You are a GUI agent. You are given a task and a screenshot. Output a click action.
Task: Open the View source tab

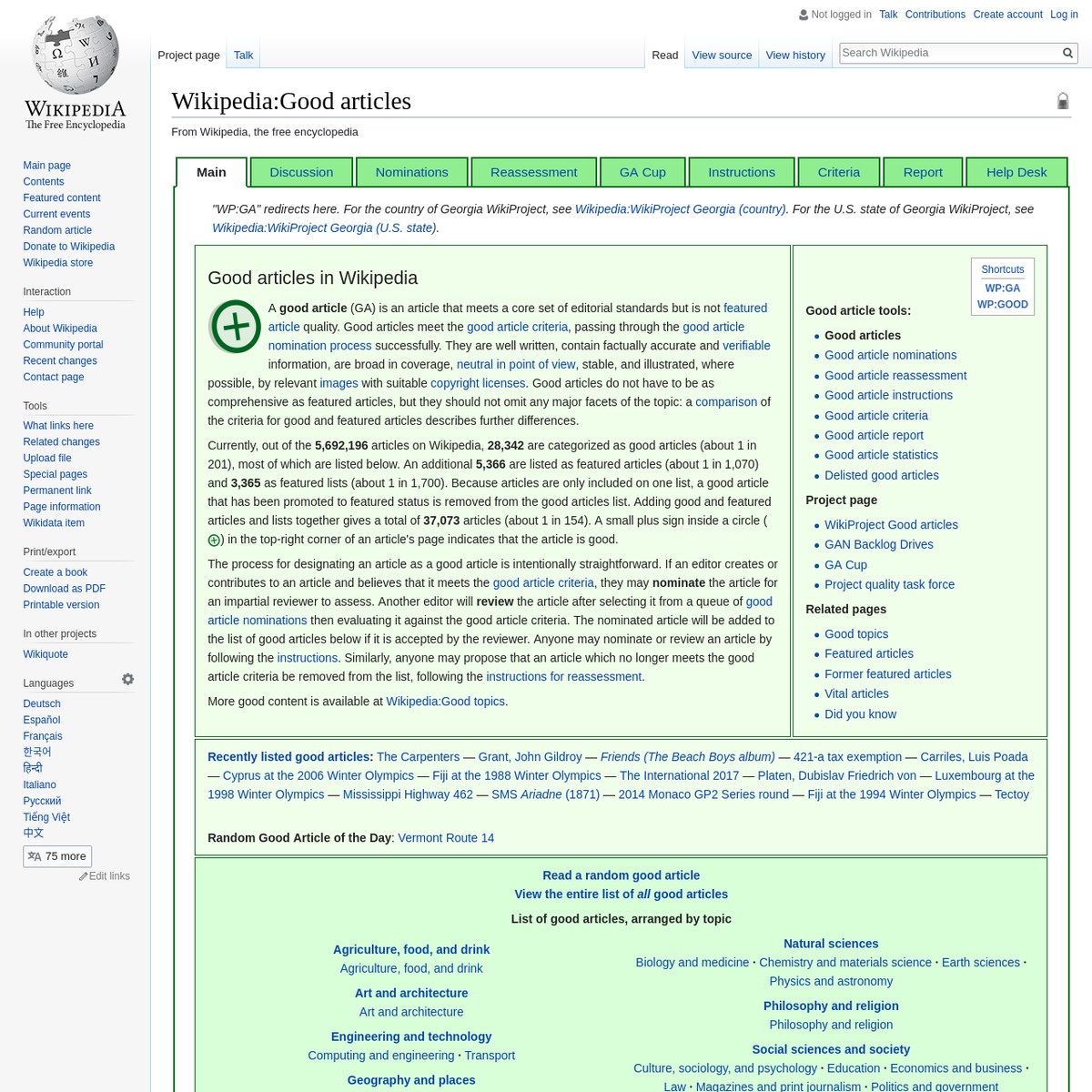click(722, 55)
